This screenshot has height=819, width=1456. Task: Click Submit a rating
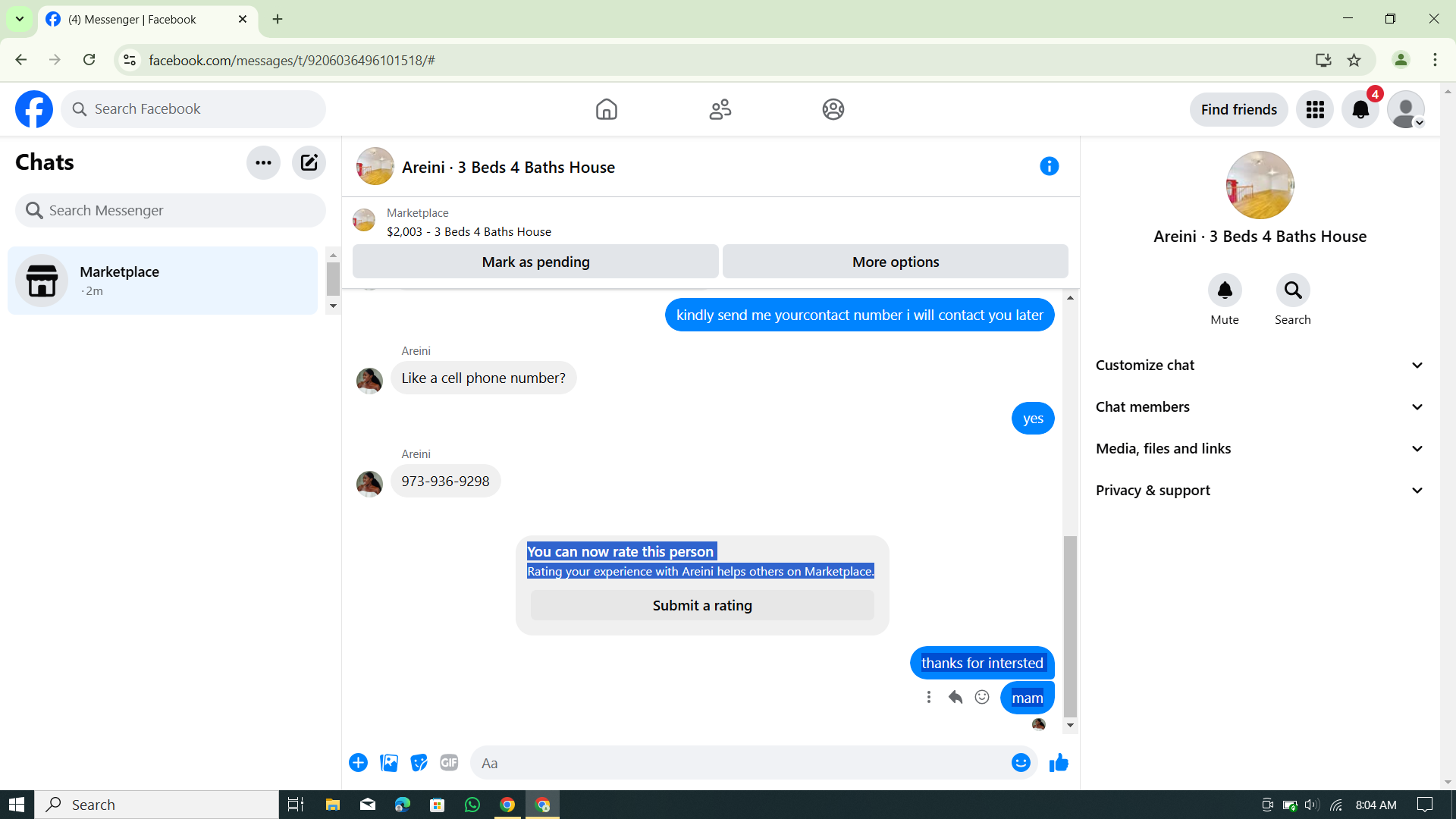point(702,605)
